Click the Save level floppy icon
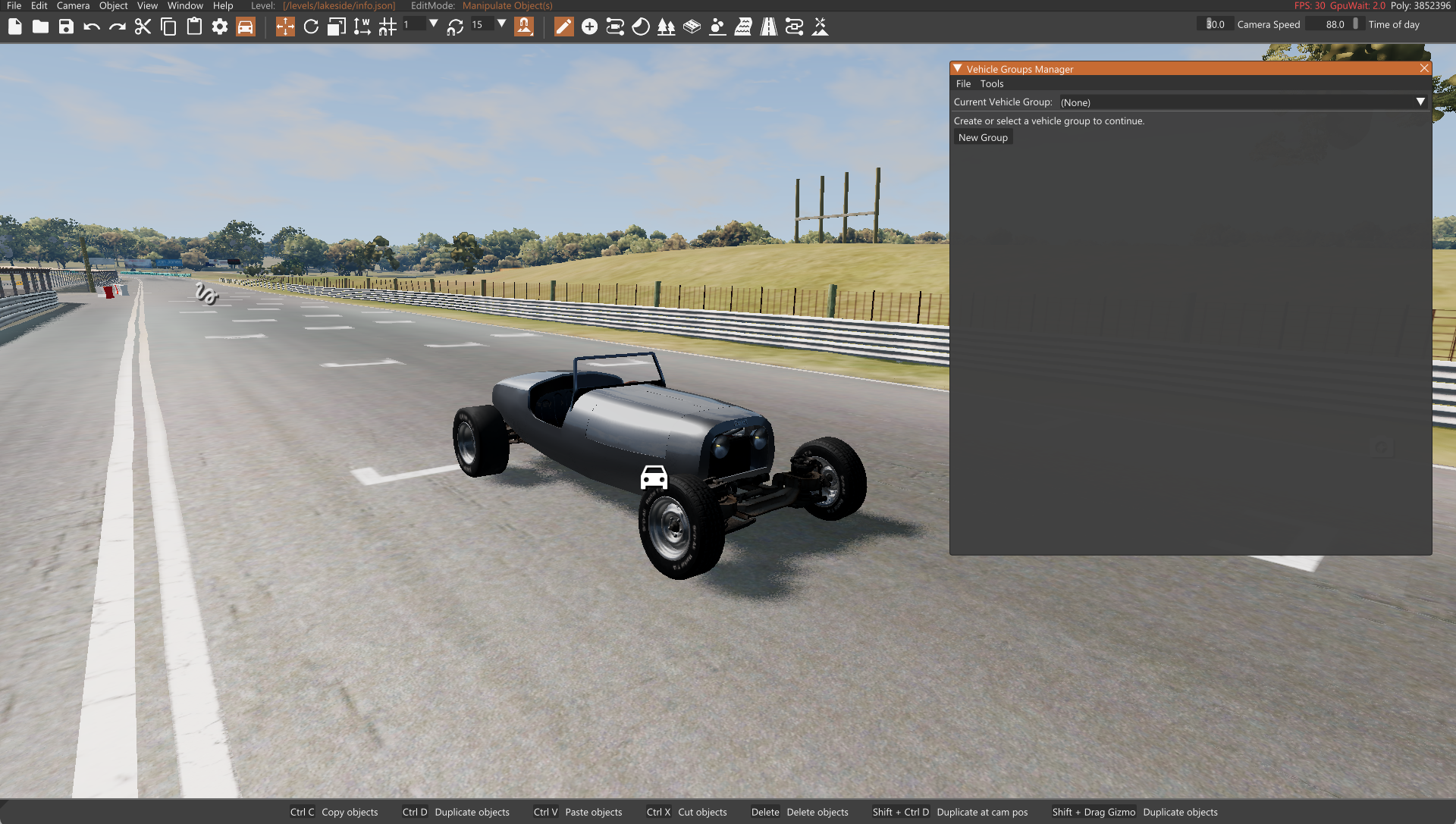The height and width of the screenshot is (824, 1456). 66,27
